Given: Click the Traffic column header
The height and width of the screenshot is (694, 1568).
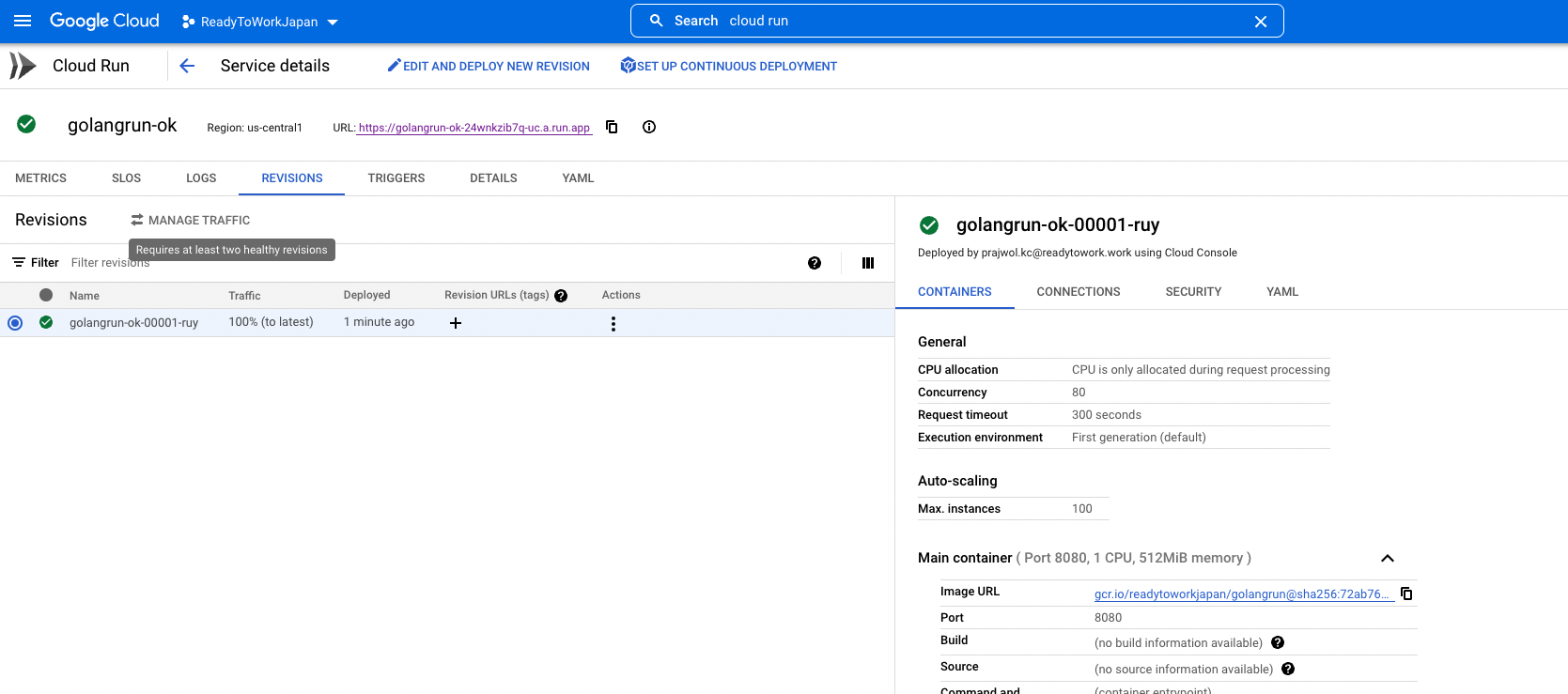Looking at the screenshot, I should (244, 296).
